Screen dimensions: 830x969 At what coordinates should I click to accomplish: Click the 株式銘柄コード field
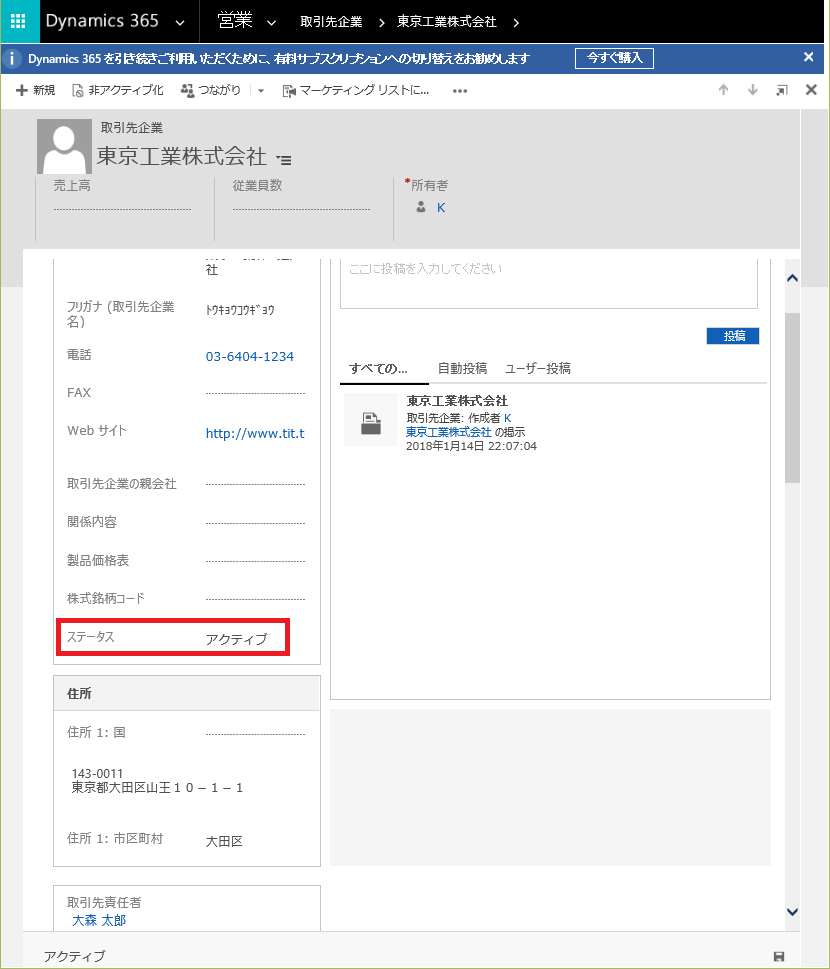point(255,598)
